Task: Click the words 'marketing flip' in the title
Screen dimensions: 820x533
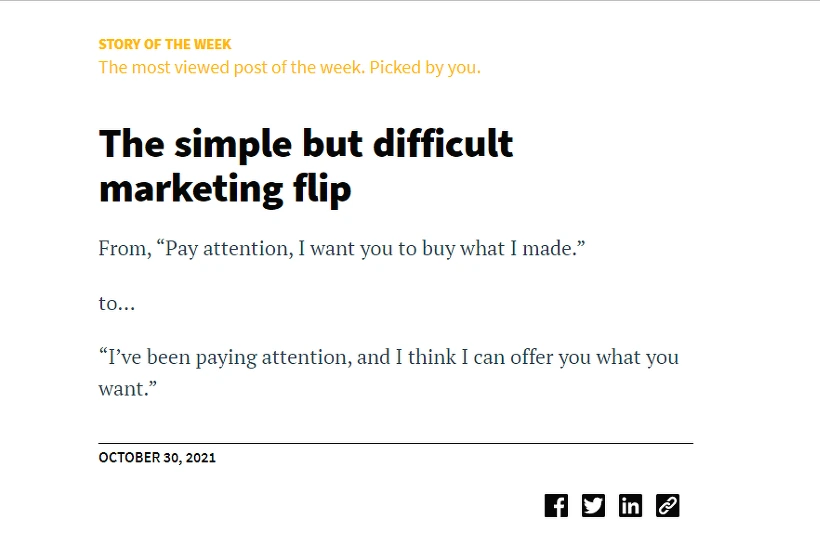Action: [225, 189]
